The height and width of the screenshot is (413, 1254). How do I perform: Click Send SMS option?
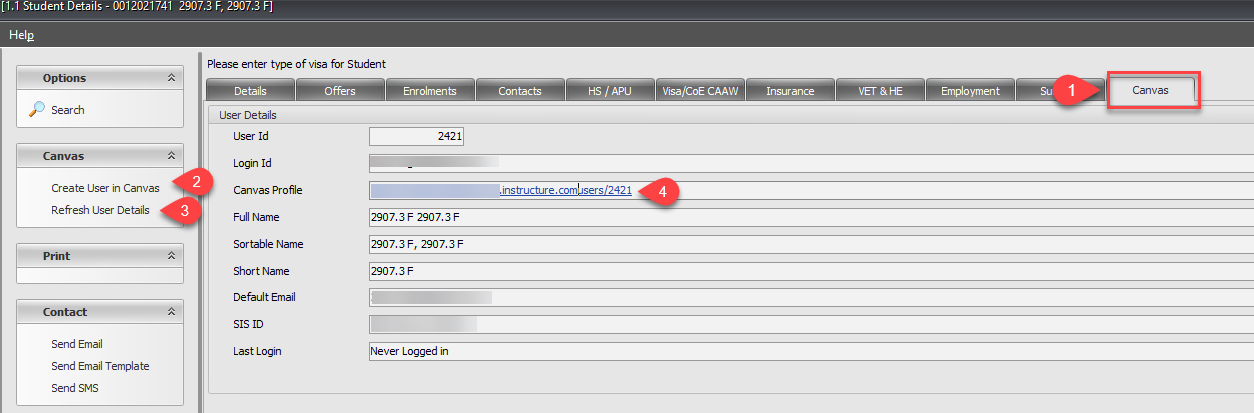point(75,388)
